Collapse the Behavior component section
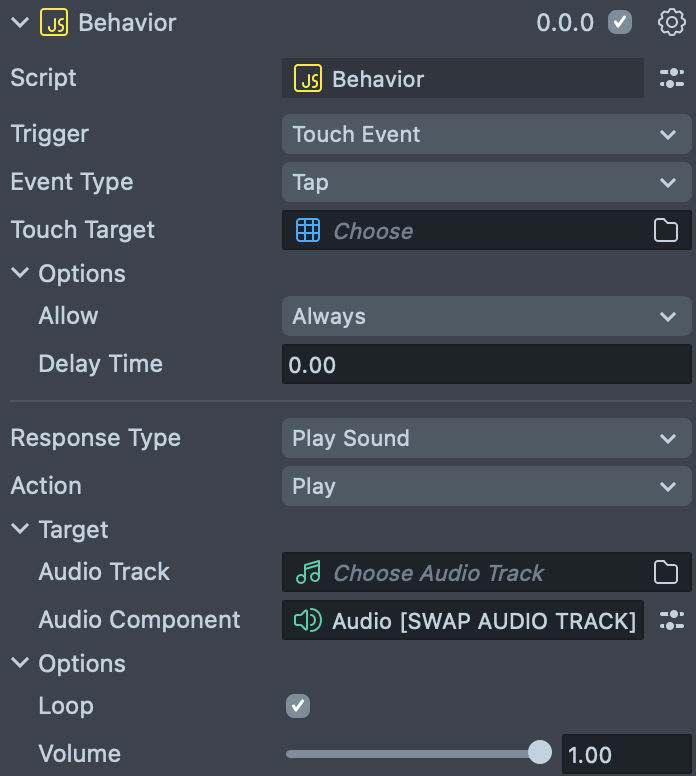The height and width of the screenshot is (776, 696). tap(19, 22)
